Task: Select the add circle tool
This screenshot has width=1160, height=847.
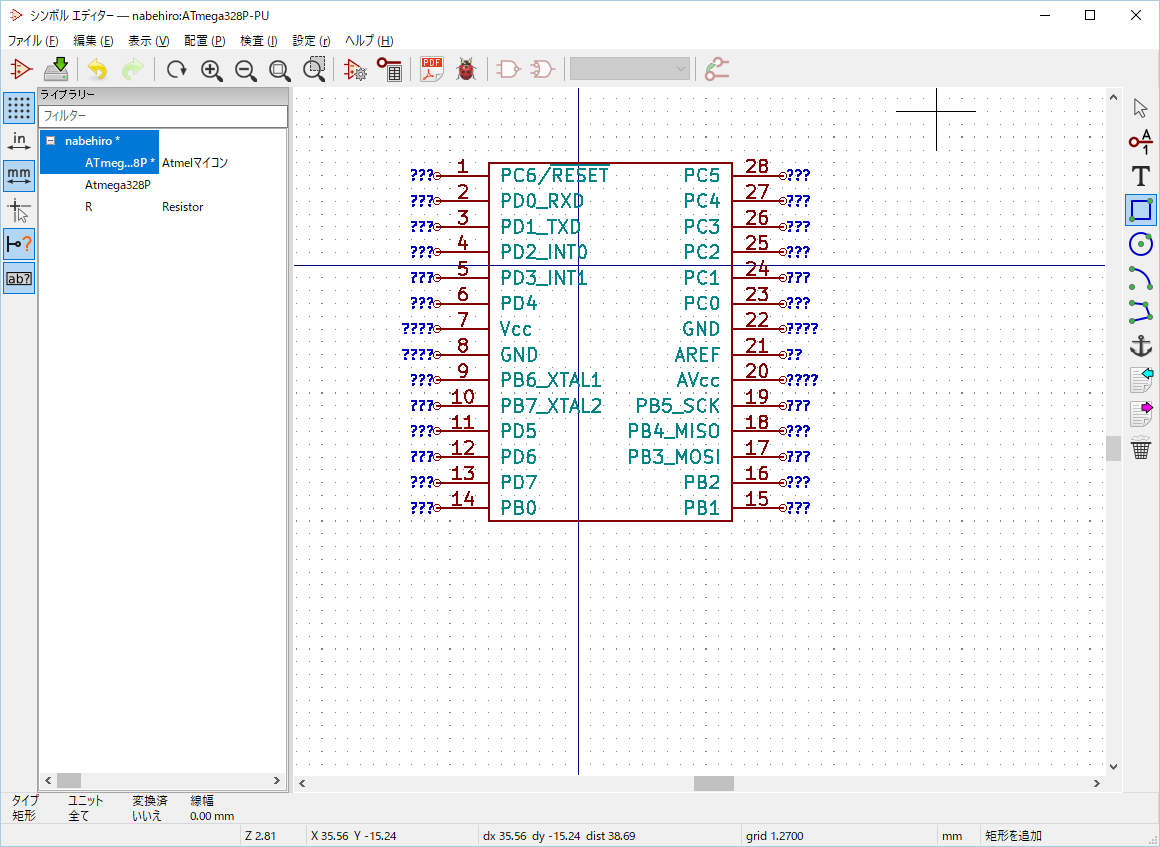Action: point(1141,243)
